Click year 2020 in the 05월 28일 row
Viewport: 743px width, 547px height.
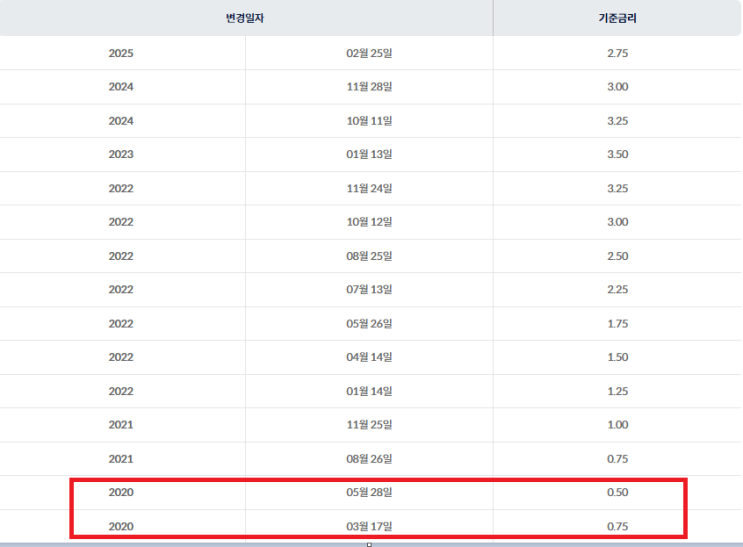tap(121, 492)
